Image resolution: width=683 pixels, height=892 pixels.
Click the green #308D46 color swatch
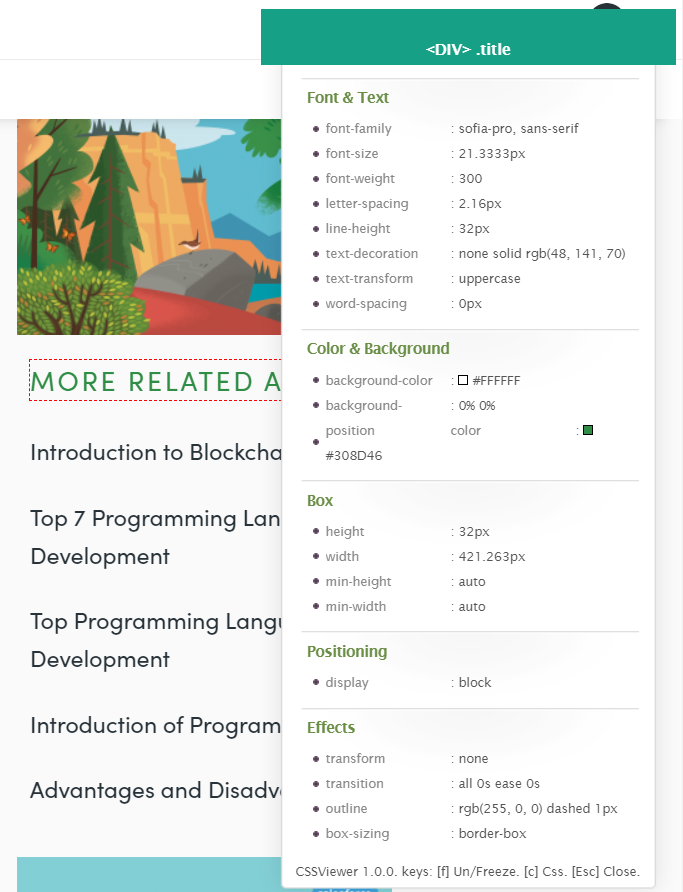(x=588, y=430)
